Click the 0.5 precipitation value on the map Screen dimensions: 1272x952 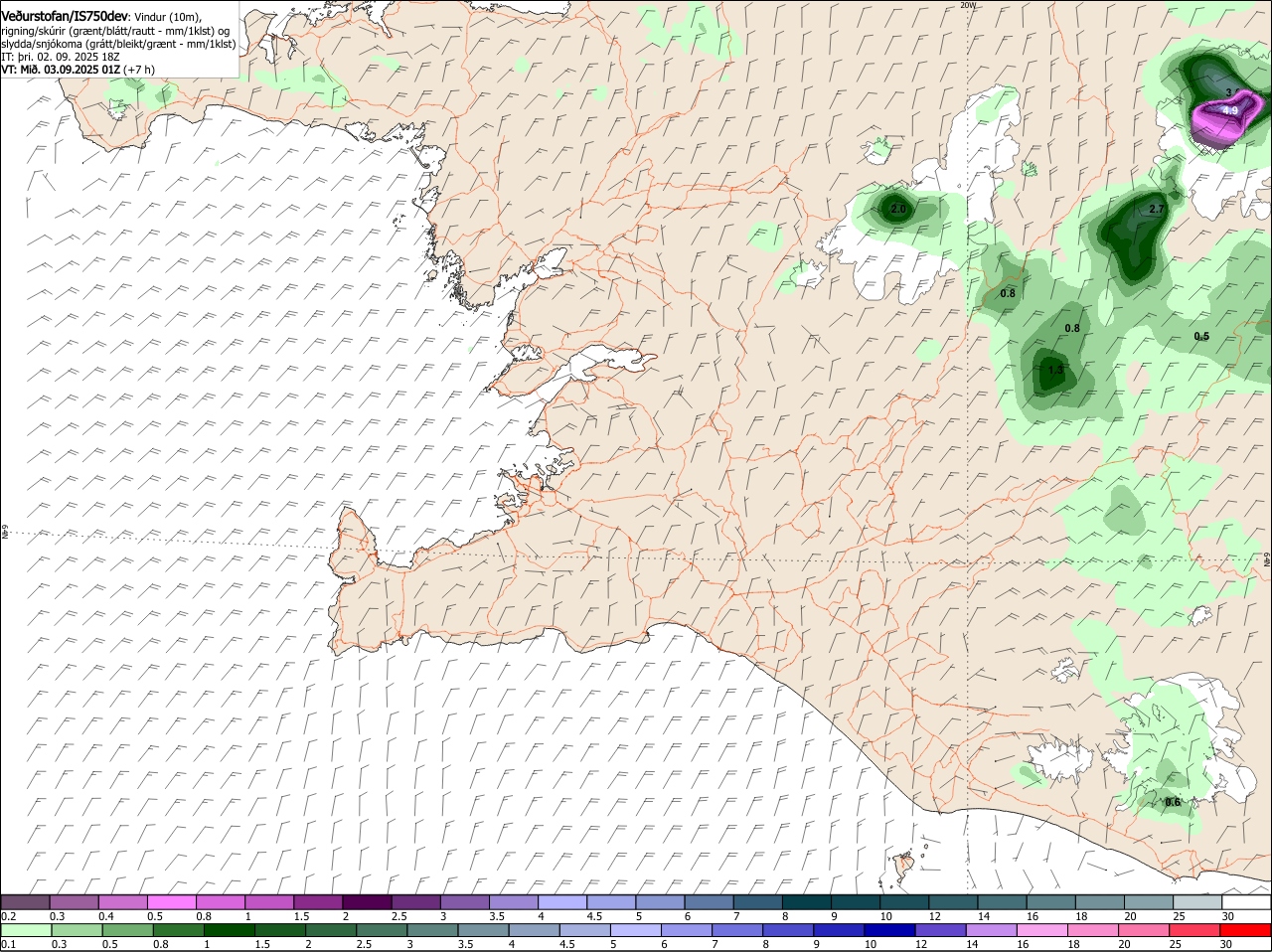click(1201, 336)
